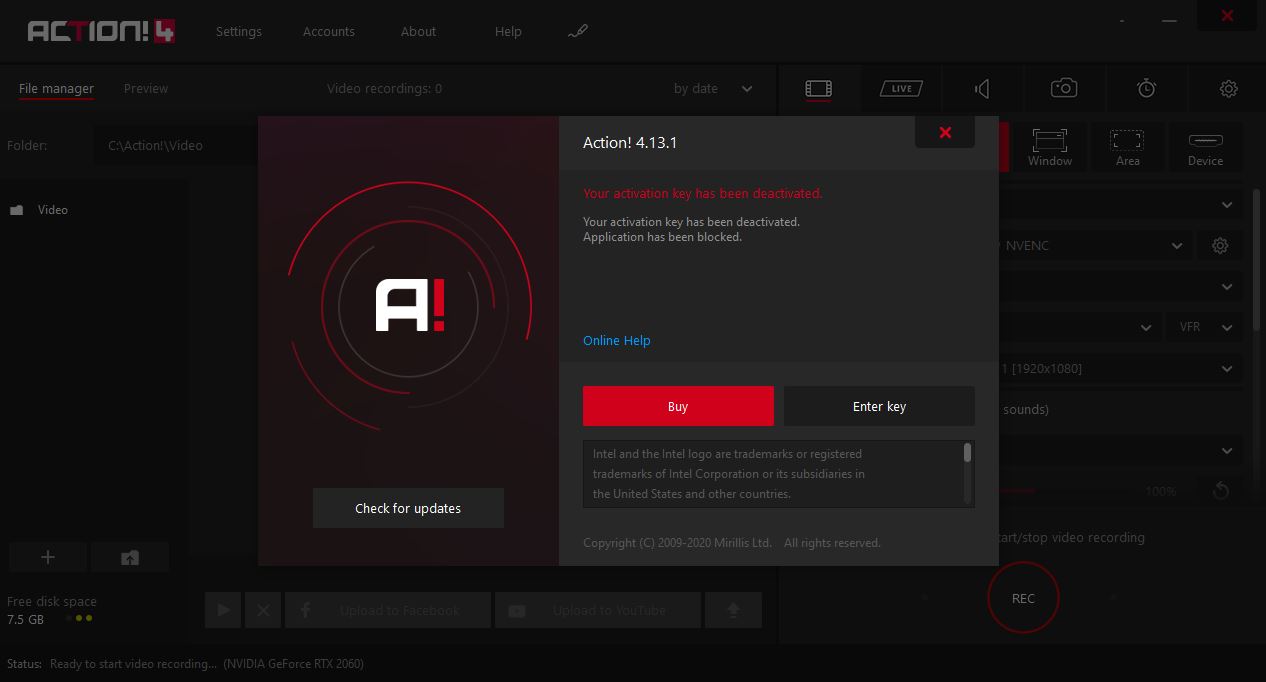
Task: Open encoder settings gear next to NVENC
Action: click(x=1220, y=245)
